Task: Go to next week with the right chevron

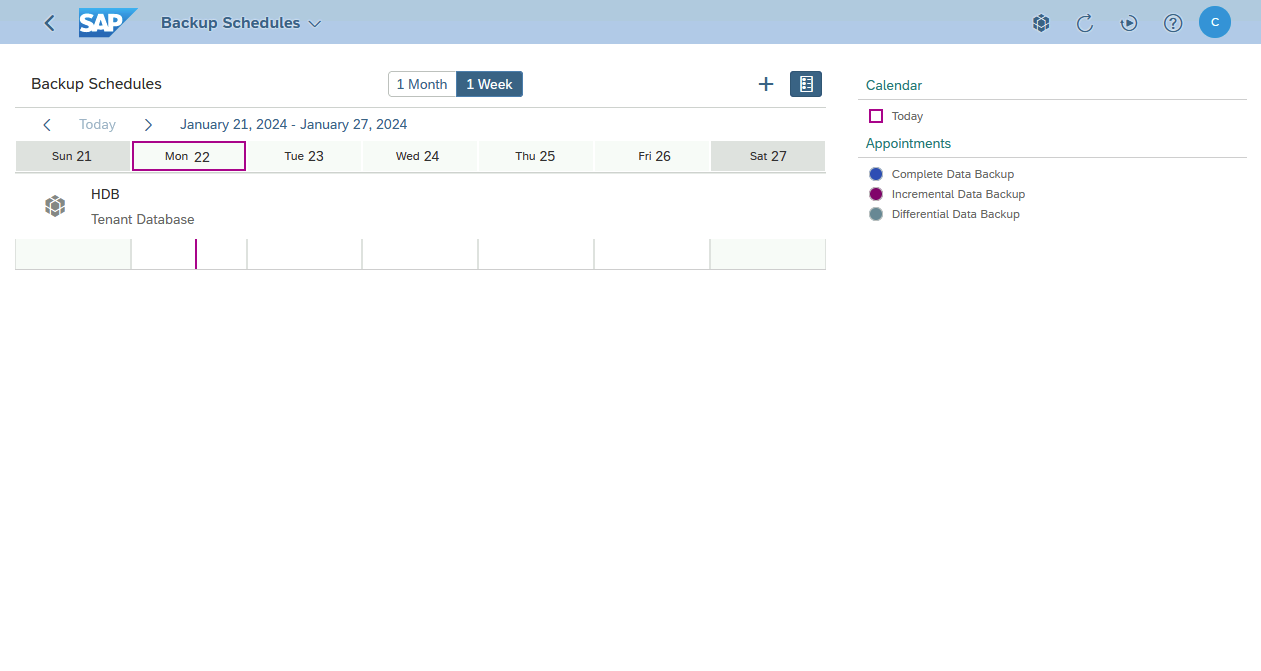Action: click(147, 124)
